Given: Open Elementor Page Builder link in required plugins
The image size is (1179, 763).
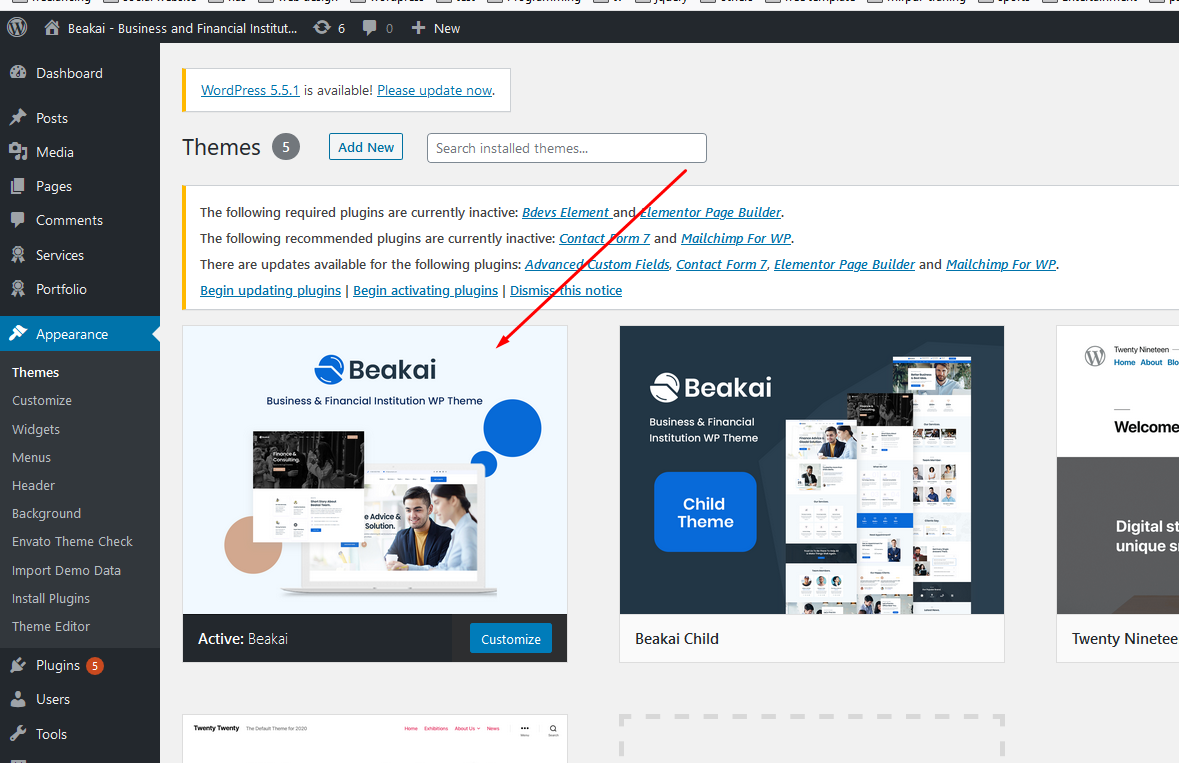Looking at the screenshot, I should click(x=711, y=213).
